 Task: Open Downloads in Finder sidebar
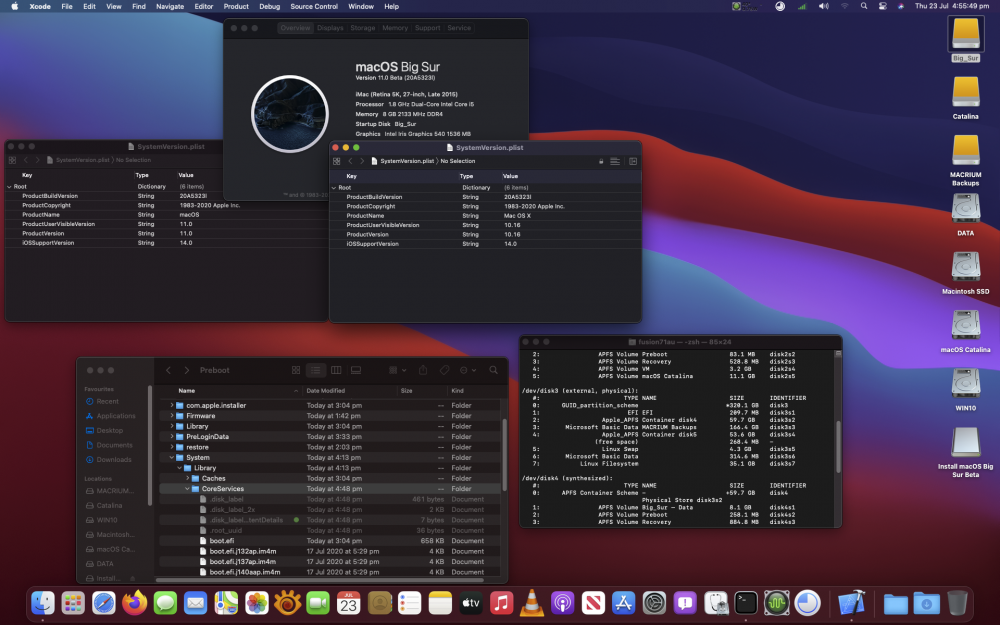114,459
